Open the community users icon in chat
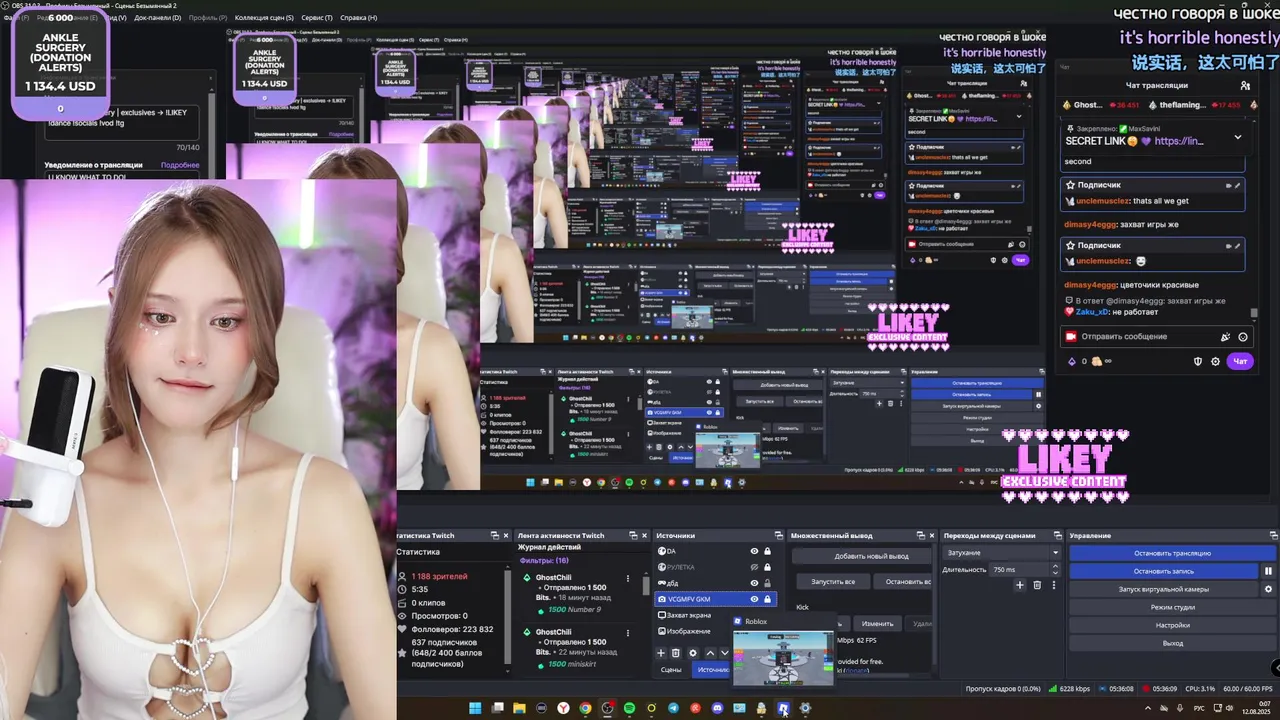Image resolution: width=1280 pixels, height=720 pixels. click(x=1245, y=86)
